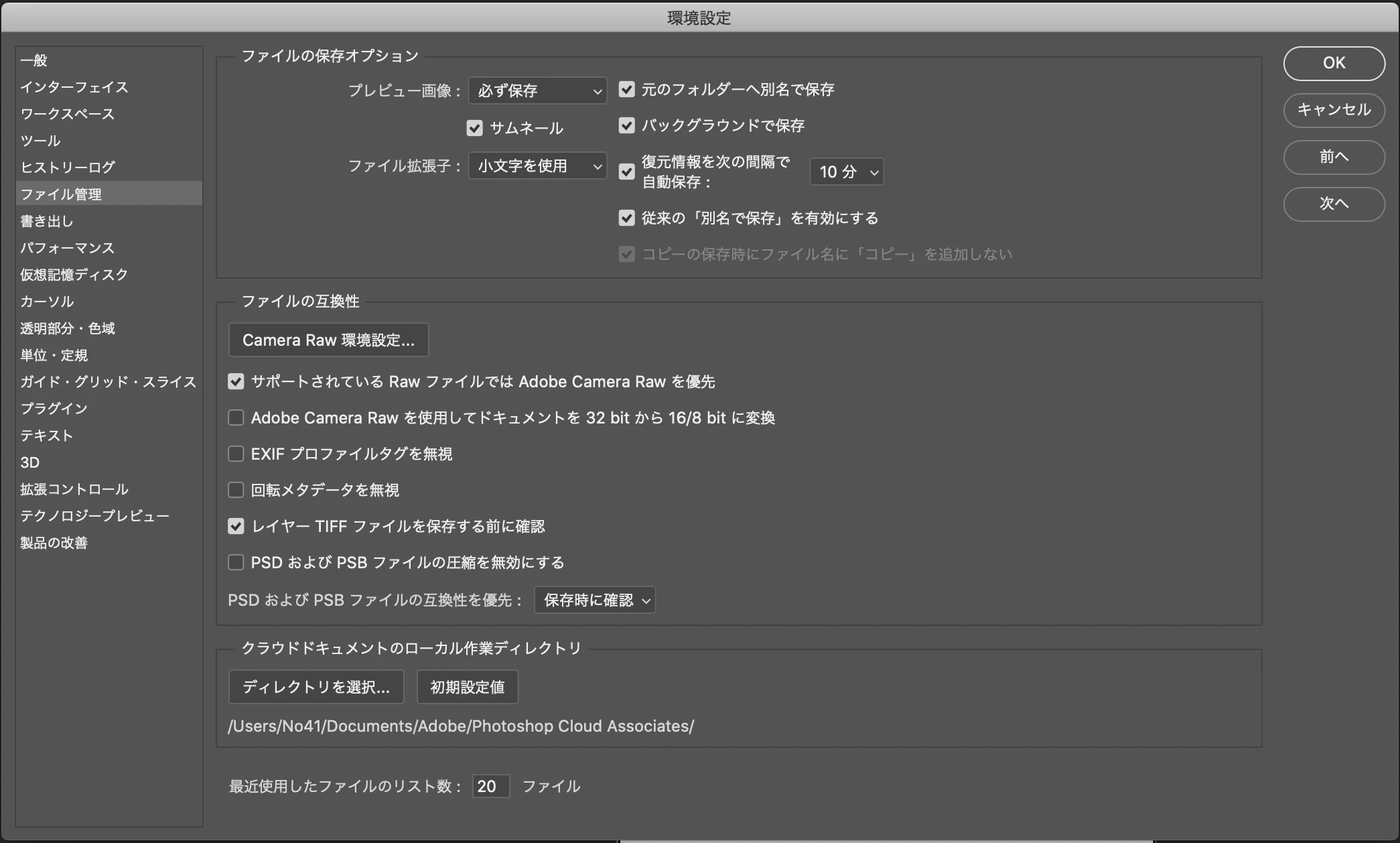Toggle レイヤー TIFF 保存前に確認 checkbox
The width and height of the screenshot is (1400, 843).
(x=236, y=526)
